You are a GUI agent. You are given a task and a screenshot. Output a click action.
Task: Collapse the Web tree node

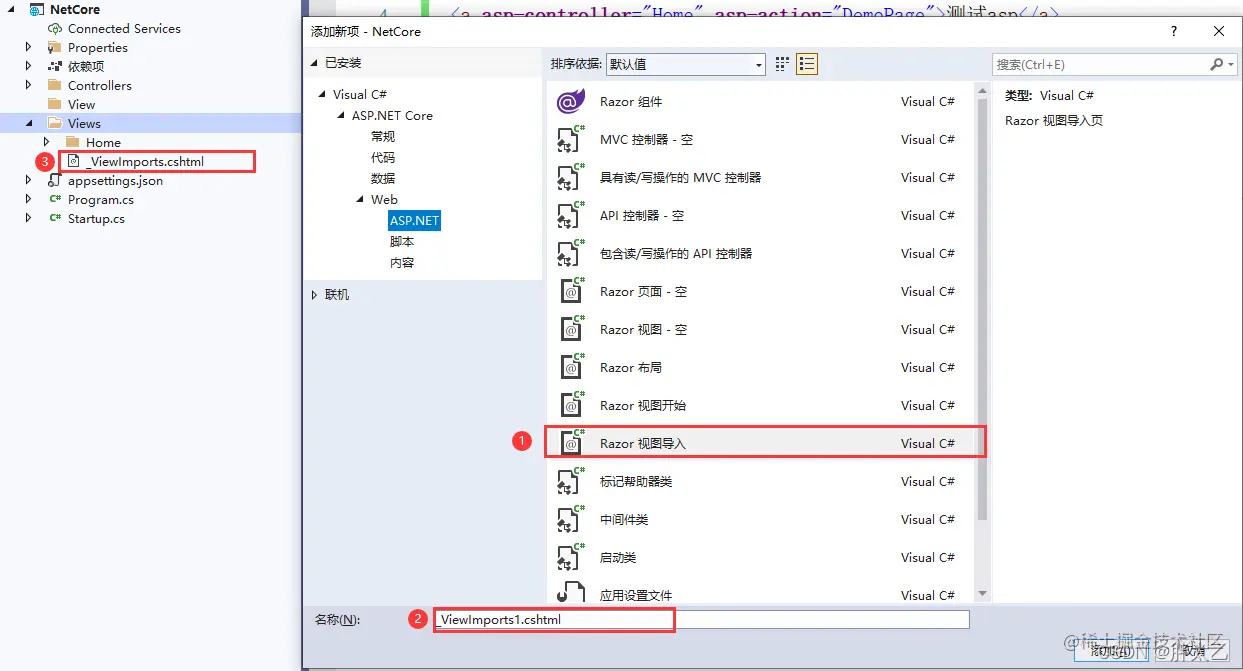click(360, 200)
